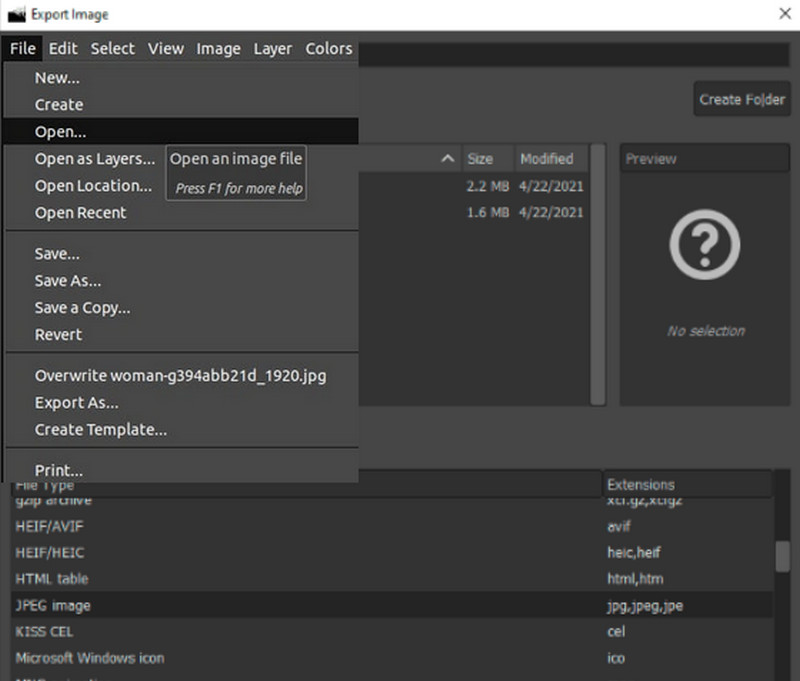
Task: Choose Open... from the File menu
Action: click(60, 131)
